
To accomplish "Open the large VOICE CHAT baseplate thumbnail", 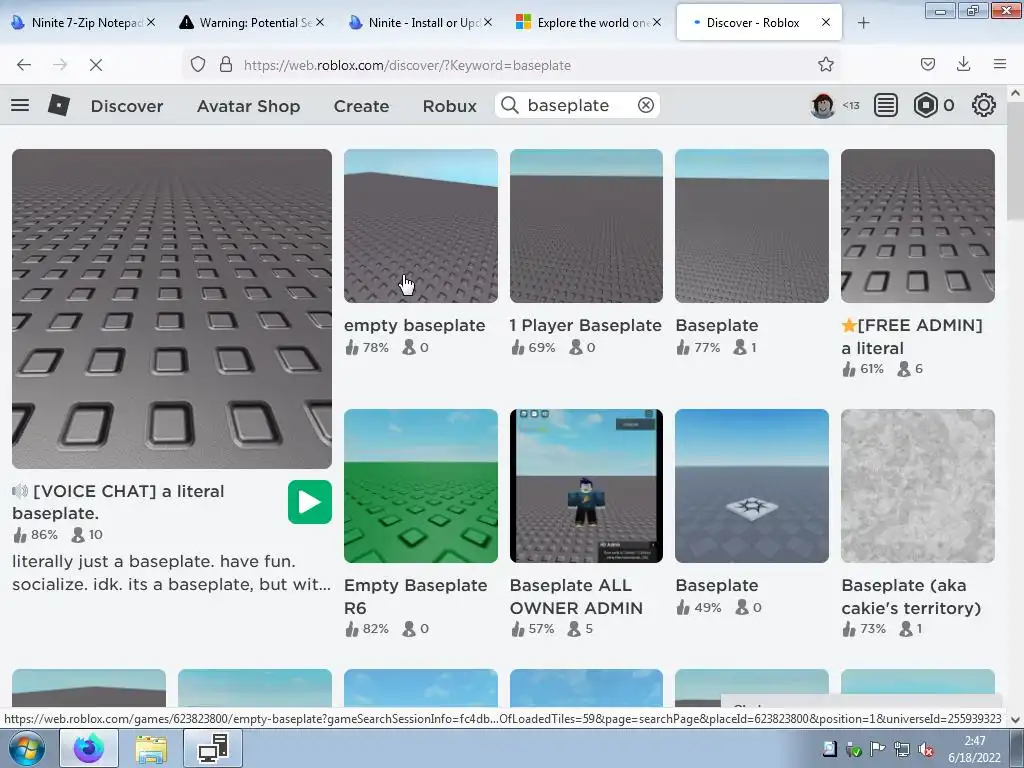I will [x=172, y=308].
